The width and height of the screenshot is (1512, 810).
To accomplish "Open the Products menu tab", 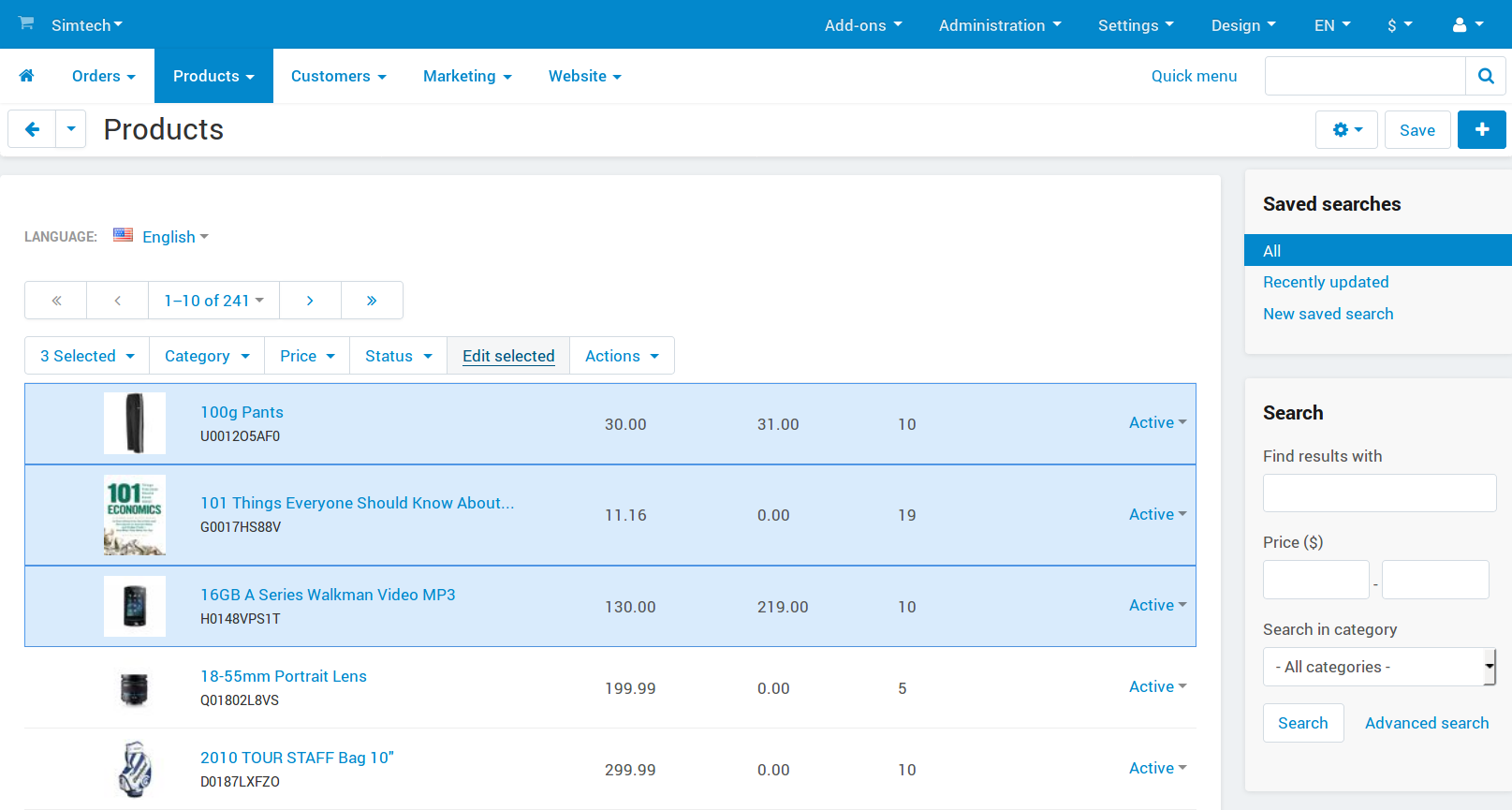I will click(x=213, y=76).
